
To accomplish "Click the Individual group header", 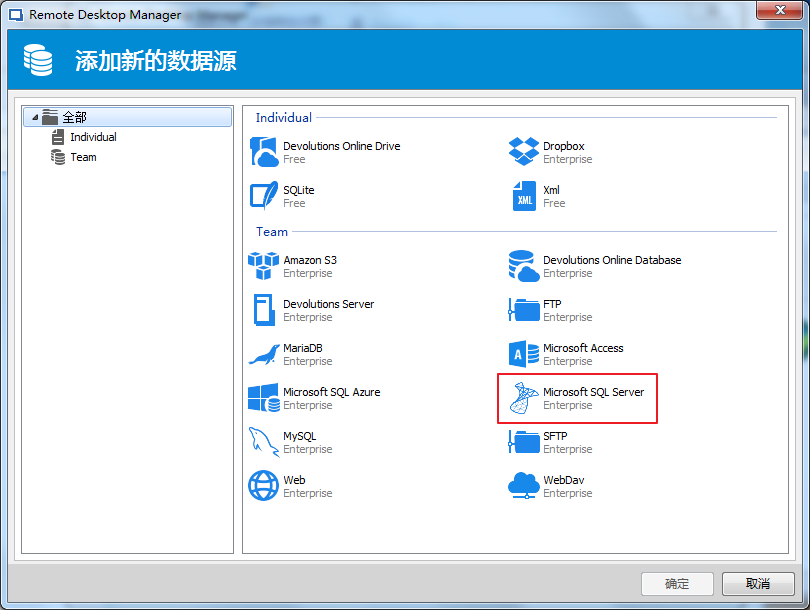I will [x=284, y=117].
